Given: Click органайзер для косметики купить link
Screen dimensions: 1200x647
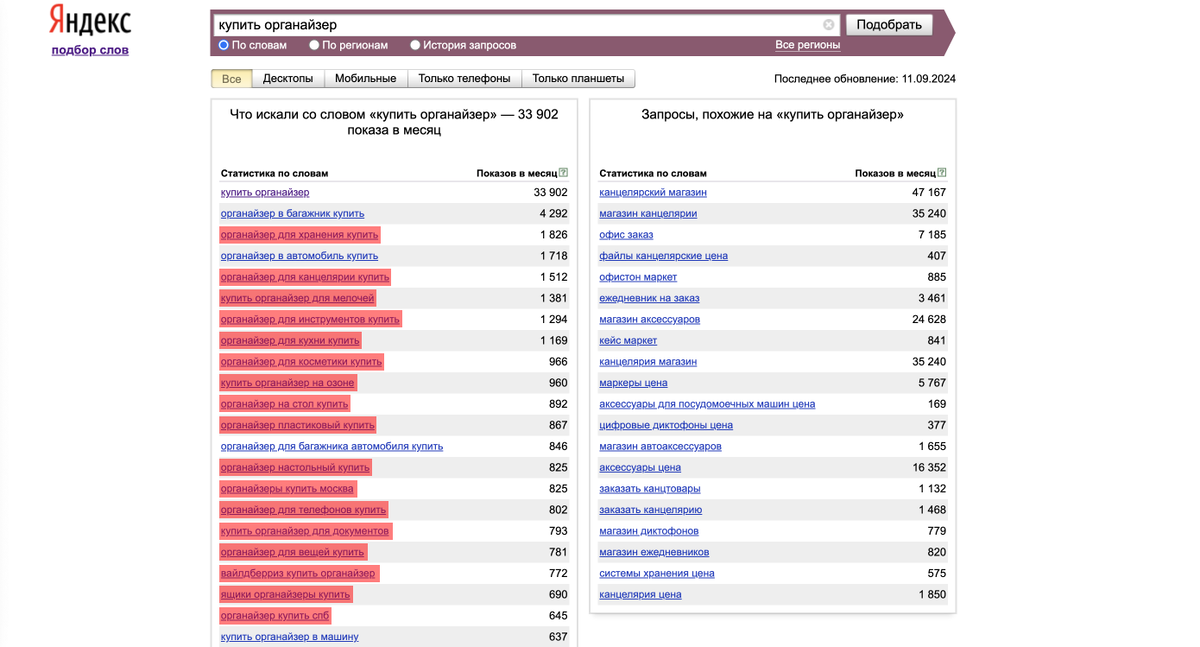Looking at the screenshot, I should (301, 362).
